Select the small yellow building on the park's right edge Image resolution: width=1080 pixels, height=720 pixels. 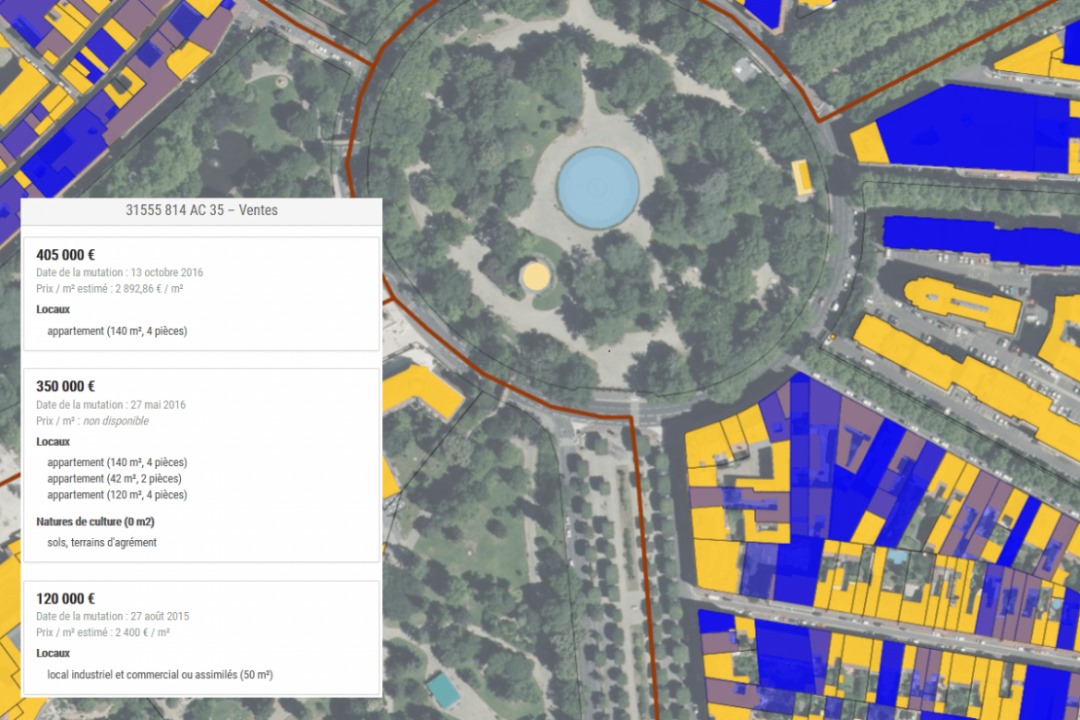pyautogui.click(x=802, y=177)
